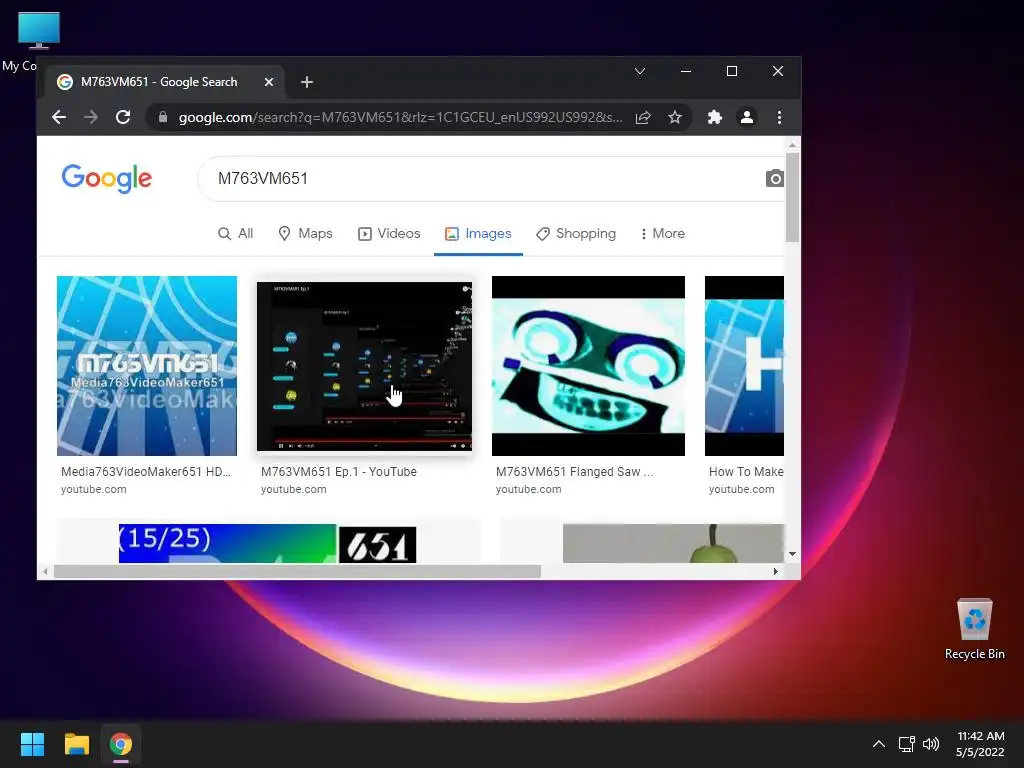Switch to the Videos tab

point(389,234)
